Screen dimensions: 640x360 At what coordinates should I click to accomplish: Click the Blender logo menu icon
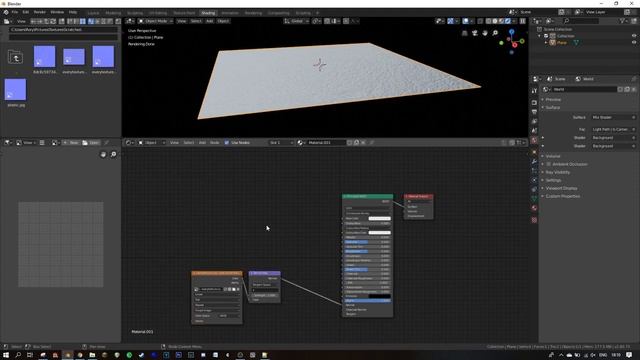[x=6, y=12]
